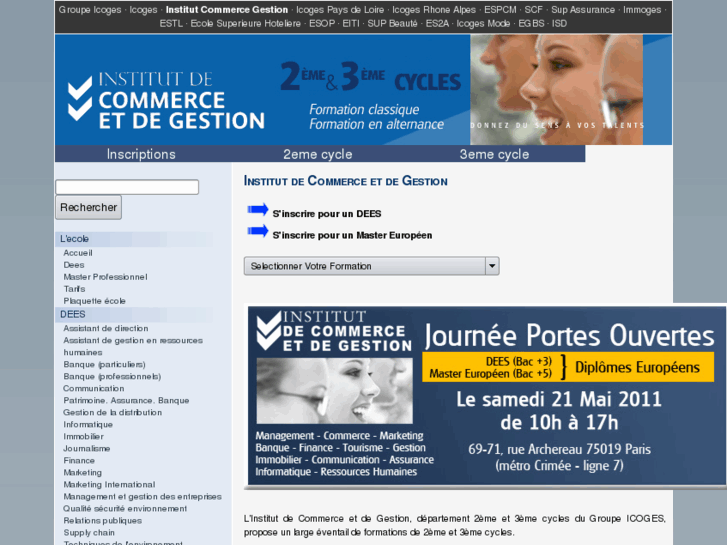The image size is (727, 545).
Task: Click the blue arrow beside Master Européen
Action: click(x=258, y=231)
